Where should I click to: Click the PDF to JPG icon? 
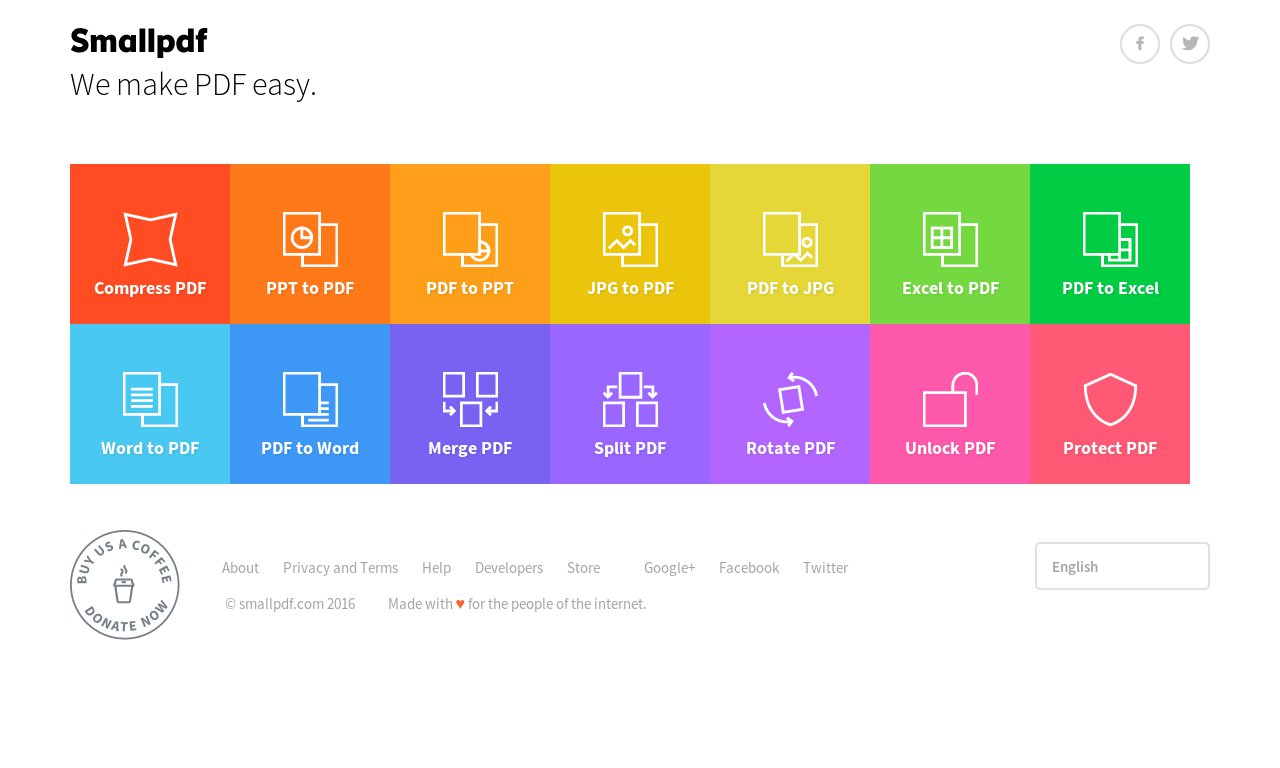click(x=790, y=239)
